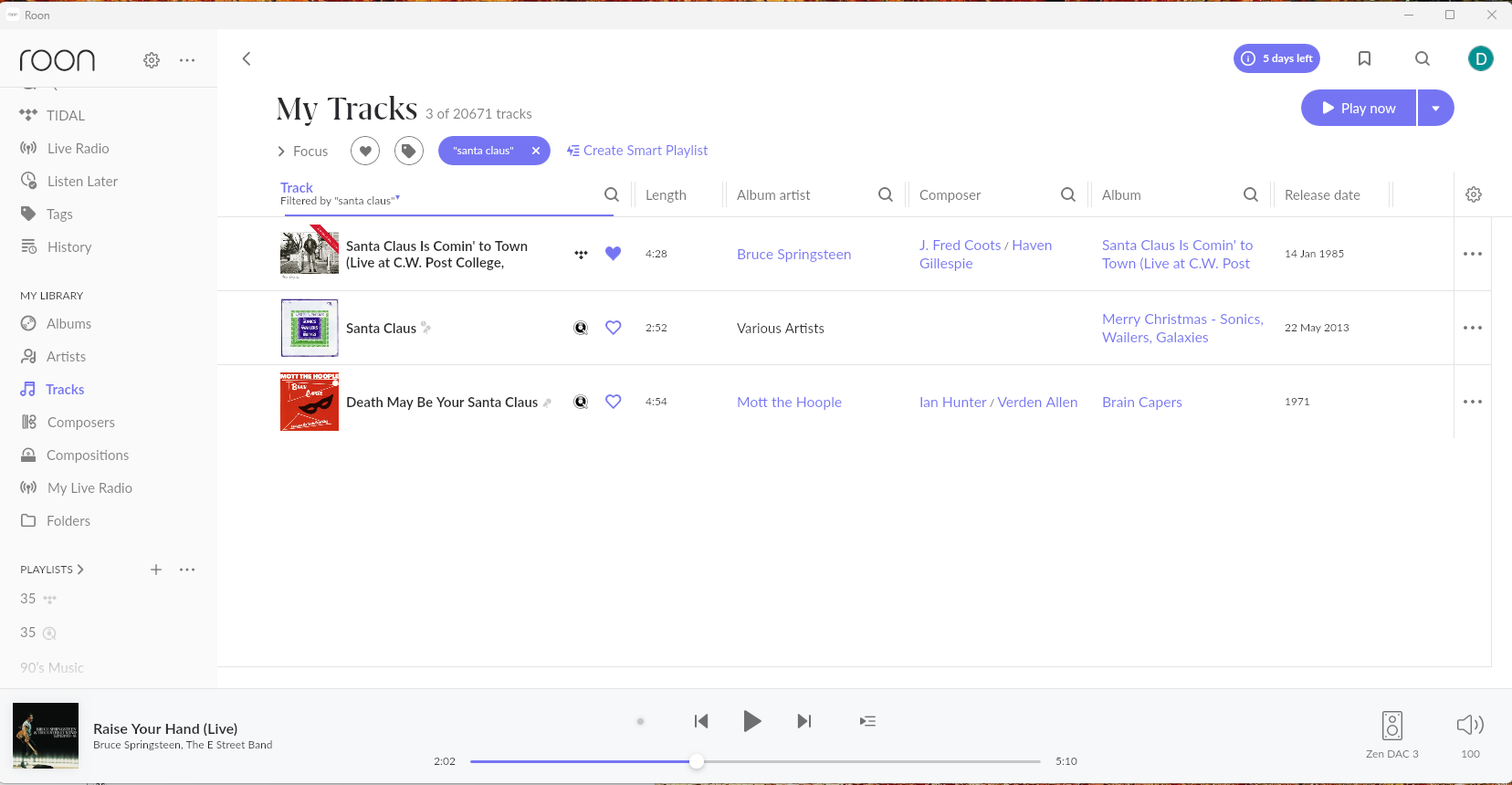Open the sidebar three-dot menu beside Roon logo
1512x785 pixels.
click(187, 60)
